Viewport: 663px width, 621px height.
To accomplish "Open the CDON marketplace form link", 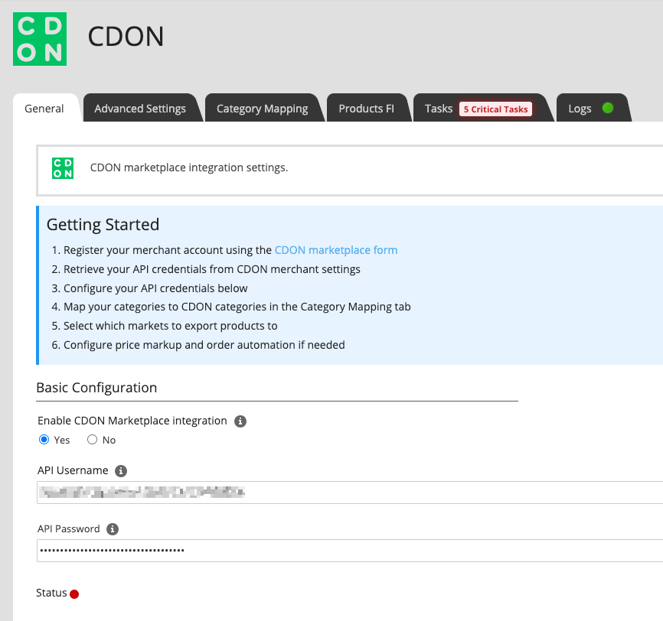I will [336, 250].
